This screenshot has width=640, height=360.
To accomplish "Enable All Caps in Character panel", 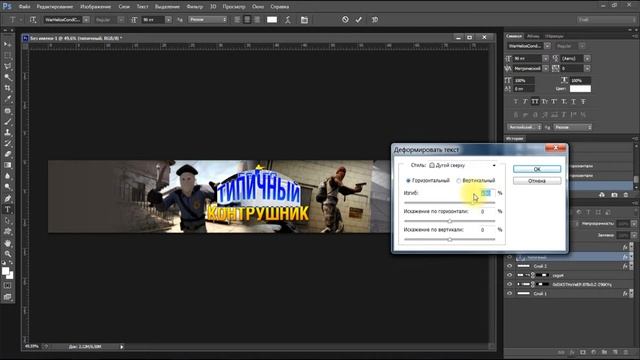I will click(x=535, y=101).
